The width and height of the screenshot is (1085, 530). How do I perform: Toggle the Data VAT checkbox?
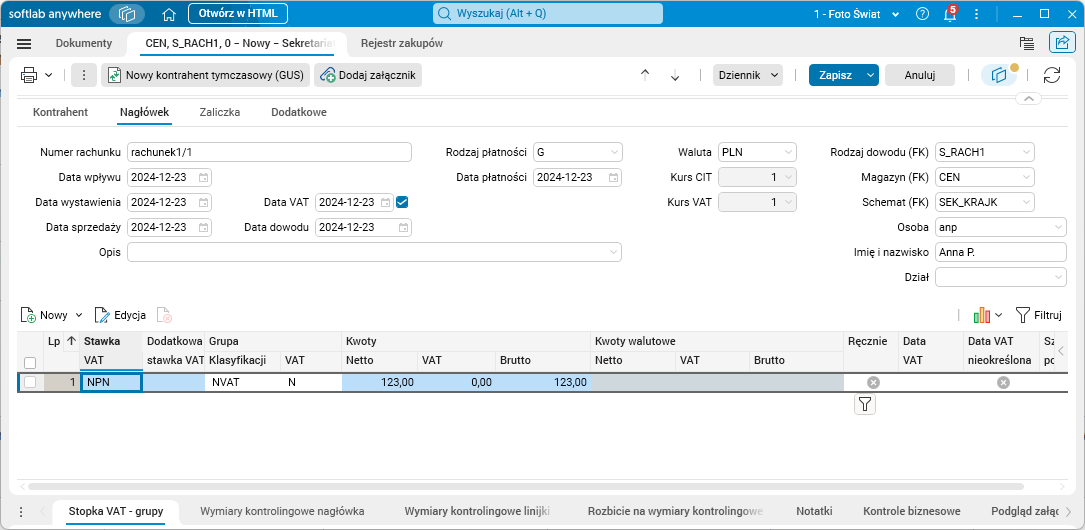click(x=402, y=202)
